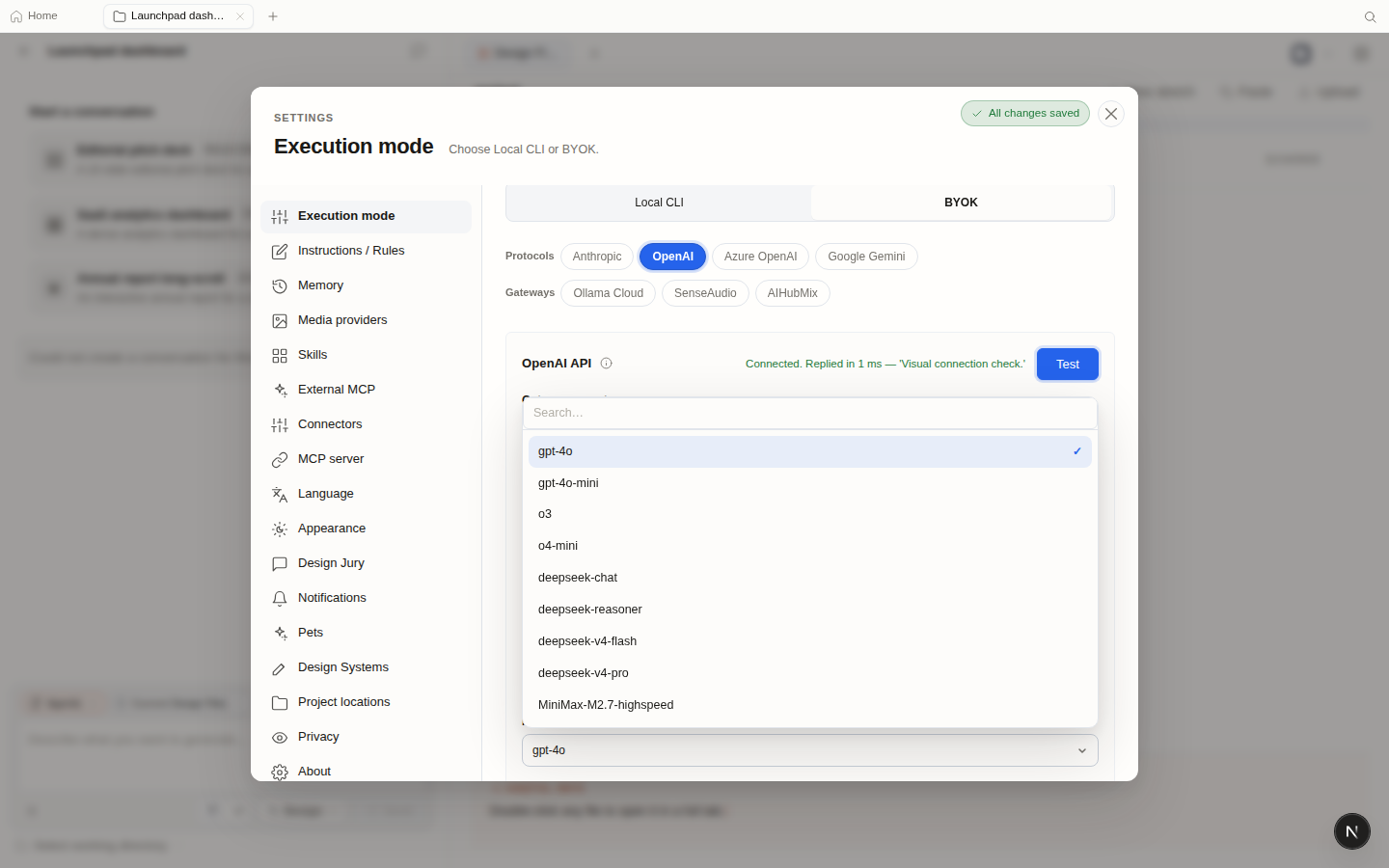Click the Home tab button
1389x868 pixels.
click(x=34, y=16)
